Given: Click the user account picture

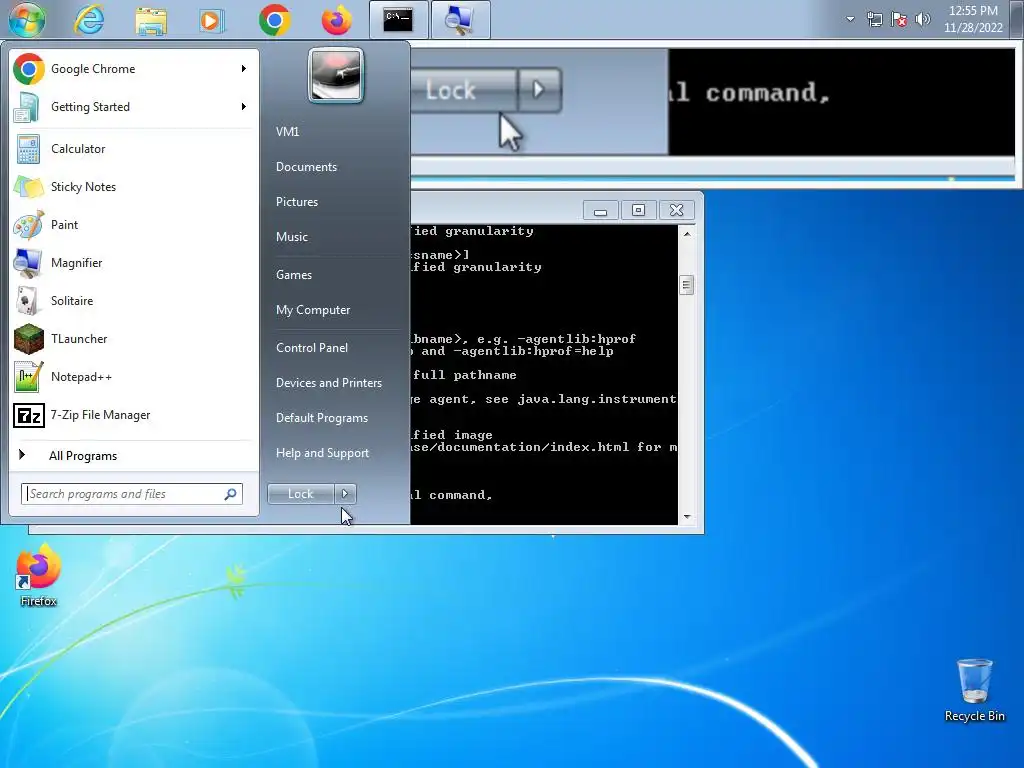Looking at the screenshot, I should [336, 74].
